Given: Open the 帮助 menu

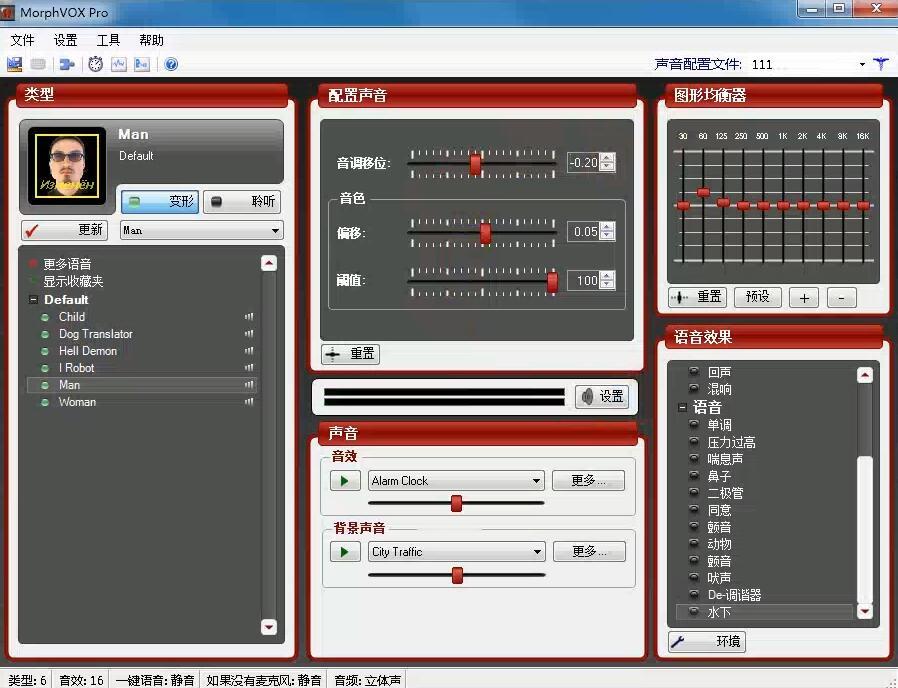Looking at the screenshot, I should pos(151,40).
